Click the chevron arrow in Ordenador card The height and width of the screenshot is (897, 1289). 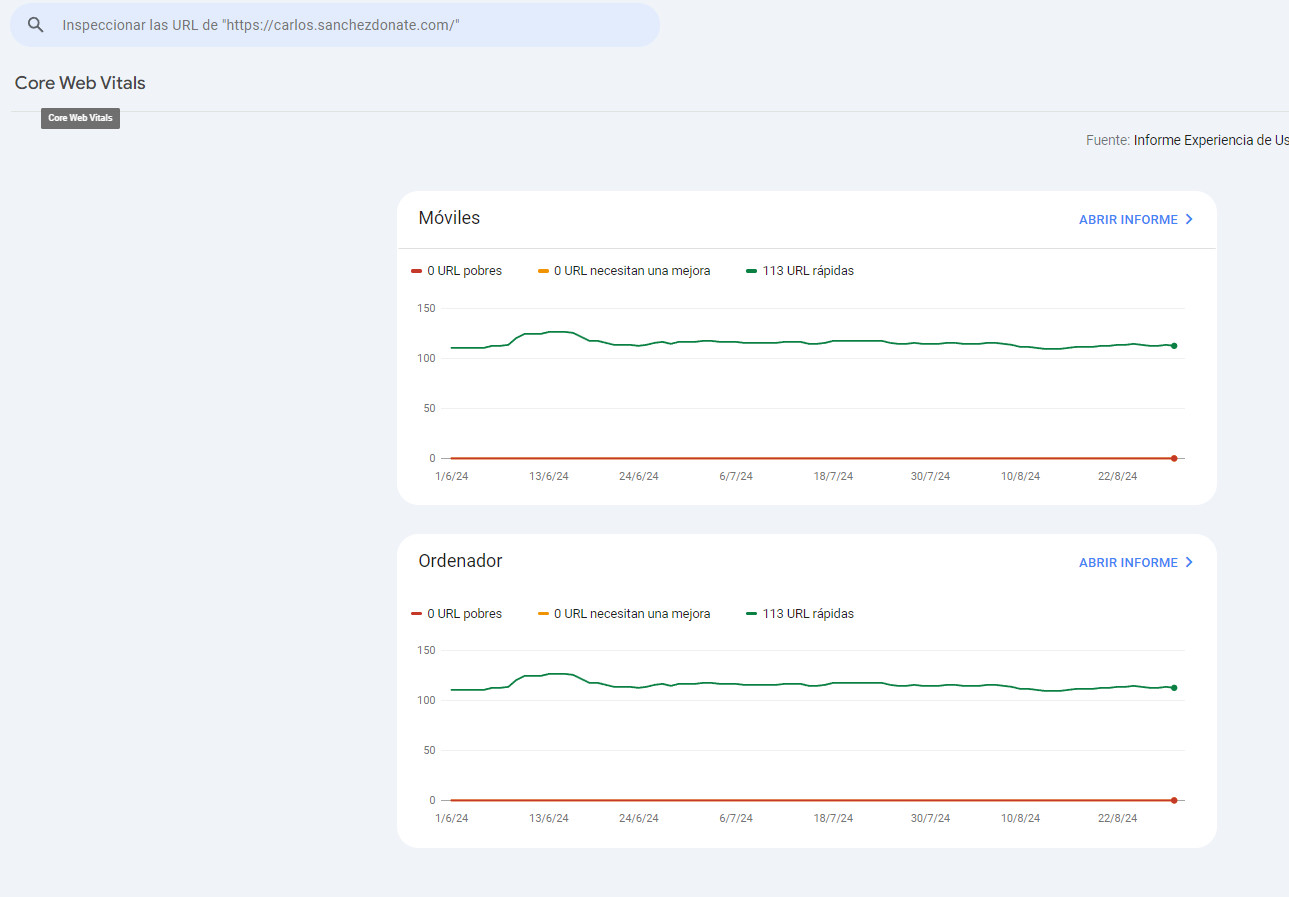1189,563
